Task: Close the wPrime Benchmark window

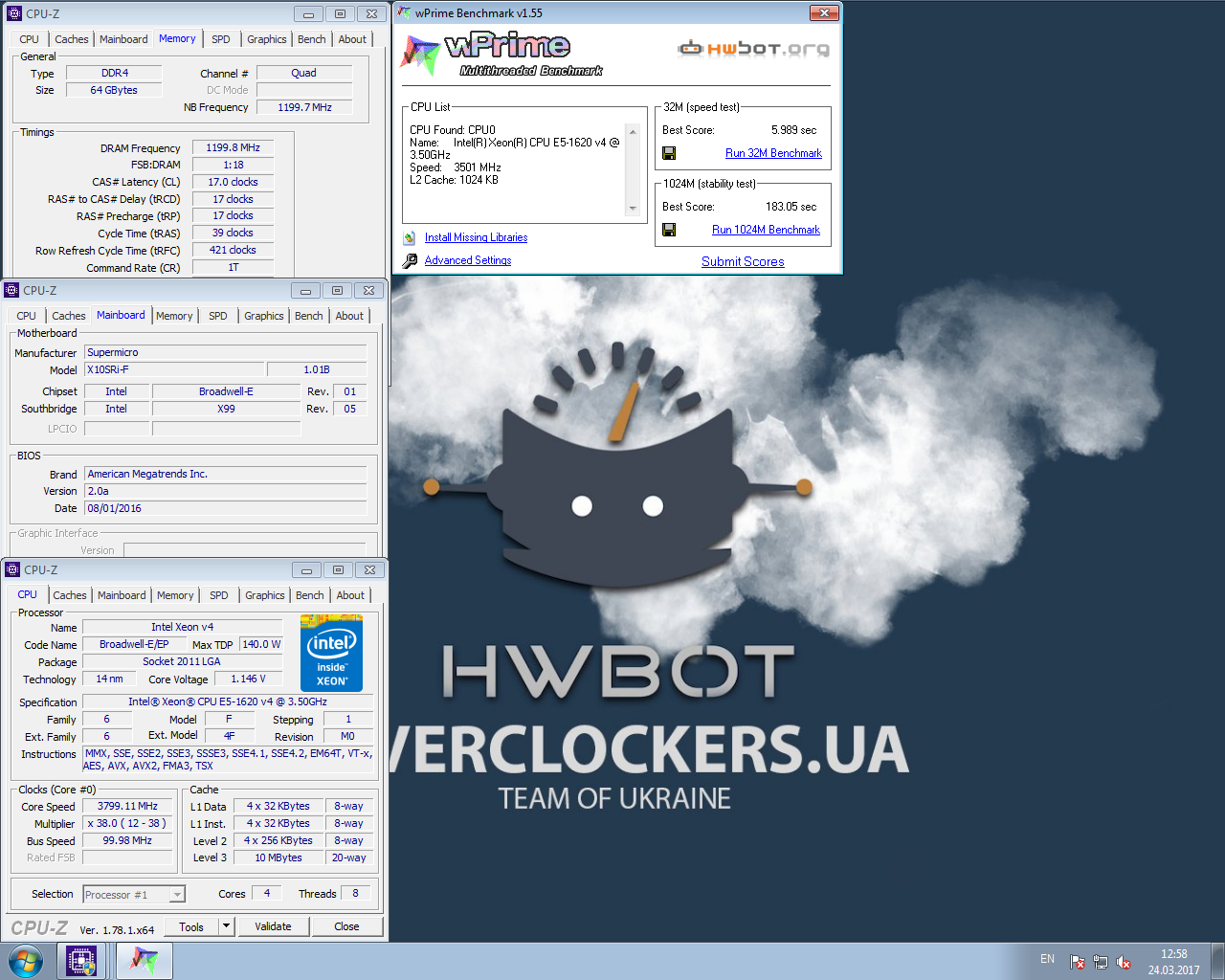Action: pyautogui.click(x=824, y=12)
